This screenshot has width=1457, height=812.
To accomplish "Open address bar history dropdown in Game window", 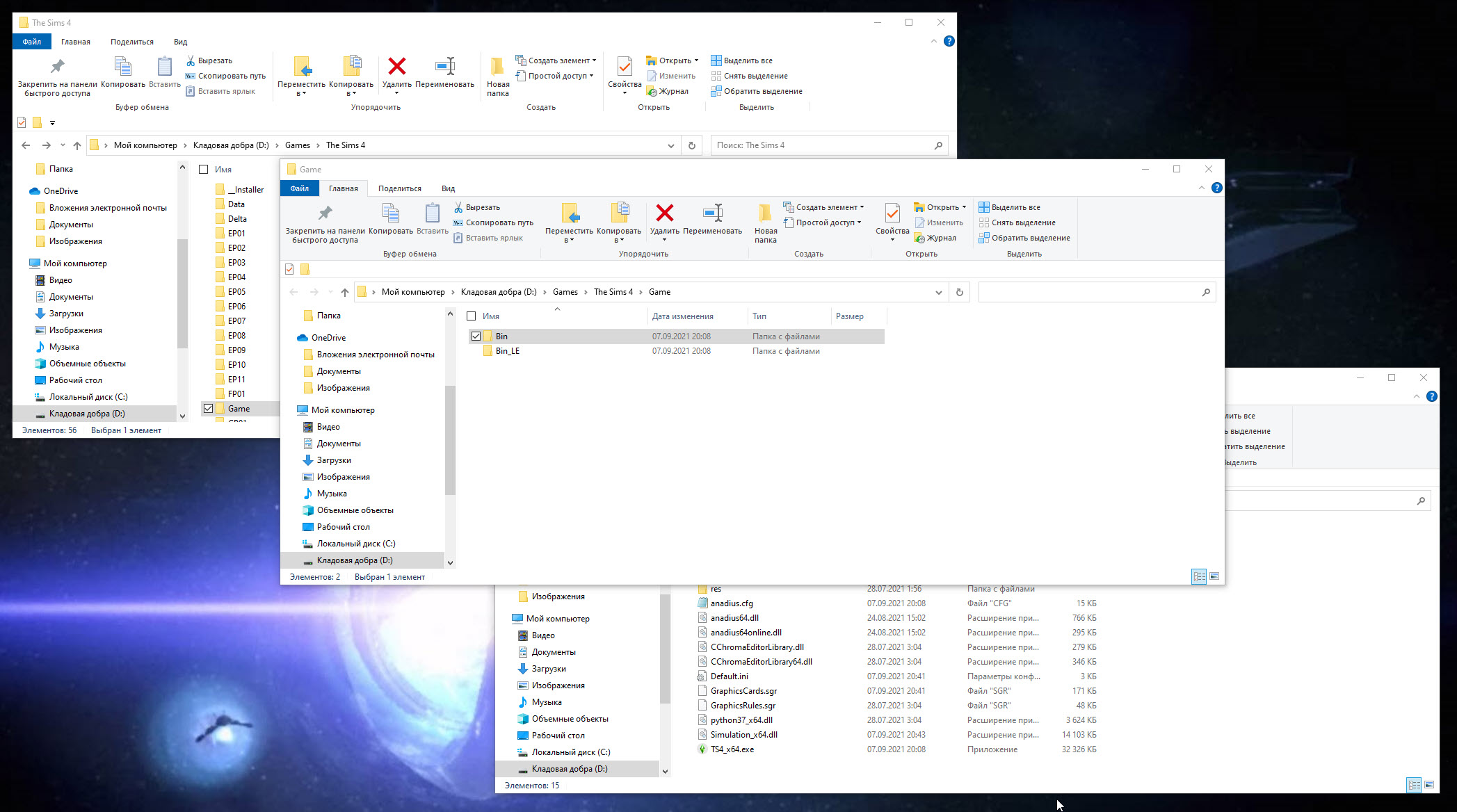I will tap(938, 292).
